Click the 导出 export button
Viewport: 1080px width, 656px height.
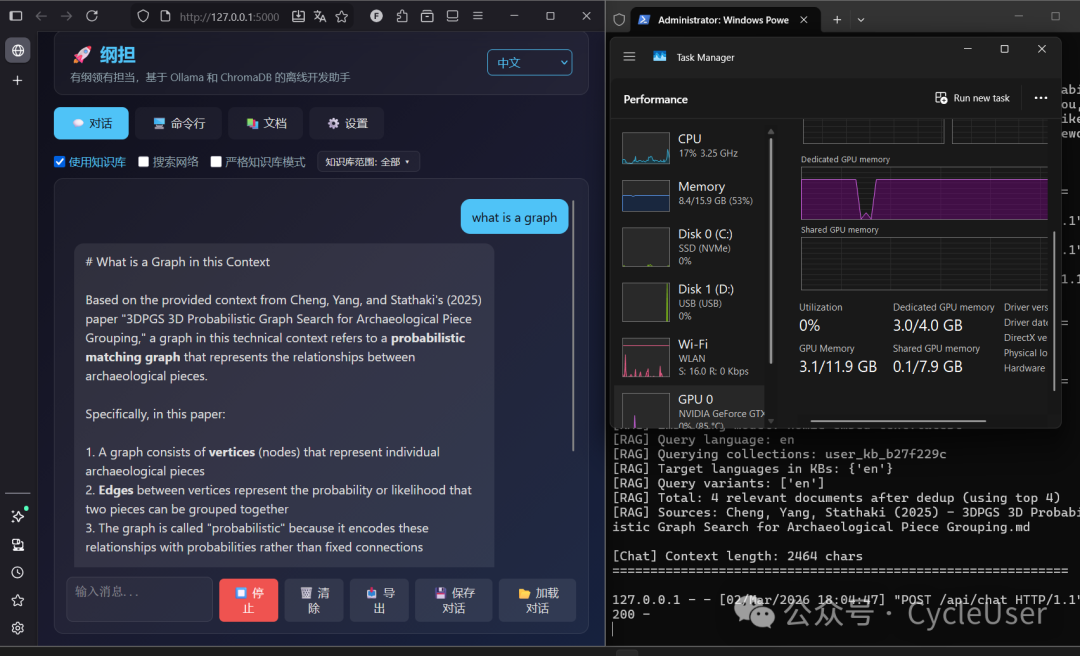click(x=380, y=600)
